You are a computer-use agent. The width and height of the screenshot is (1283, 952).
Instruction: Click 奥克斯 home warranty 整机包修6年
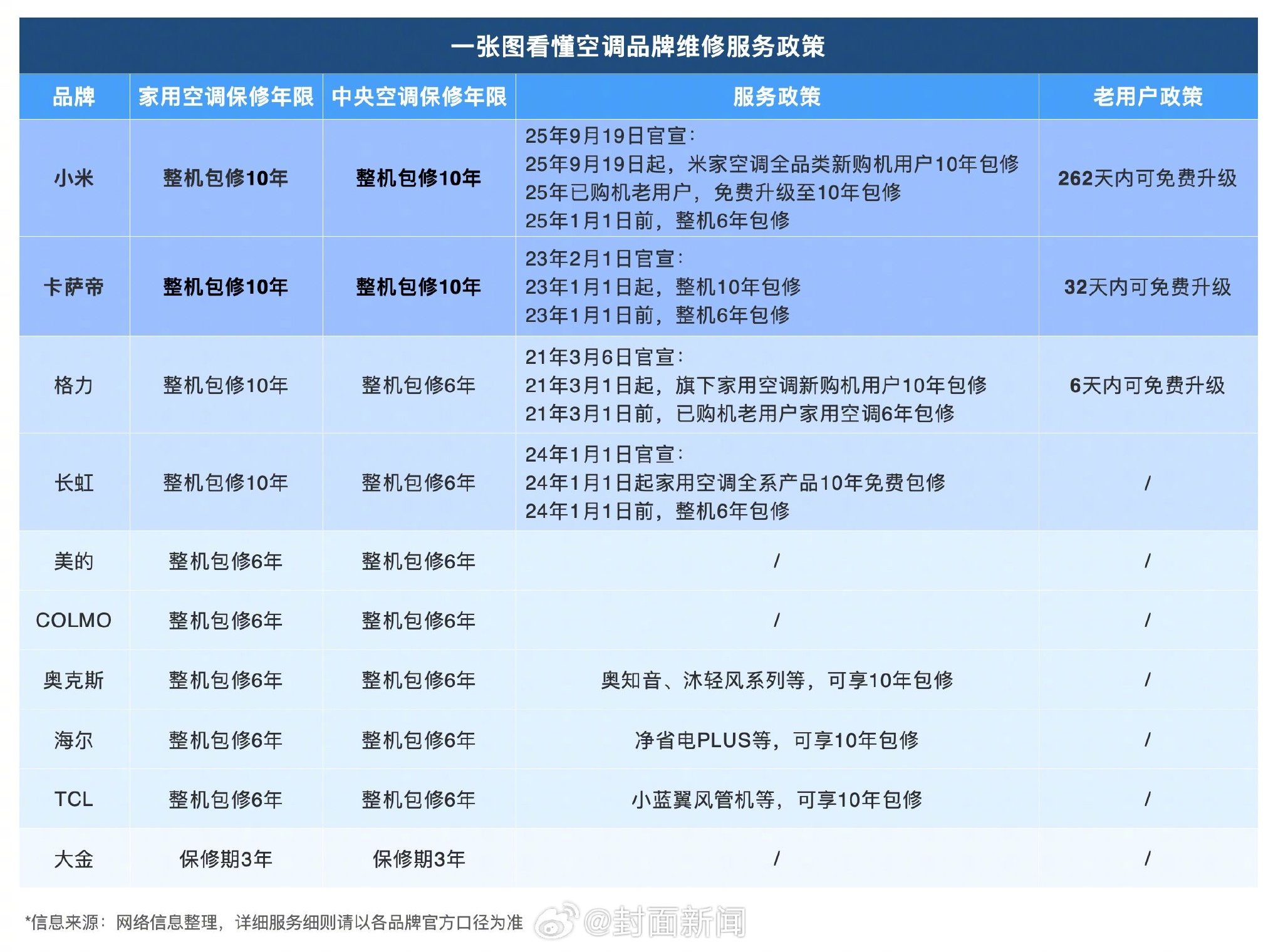pyautogui.click(x=226, y=680)
